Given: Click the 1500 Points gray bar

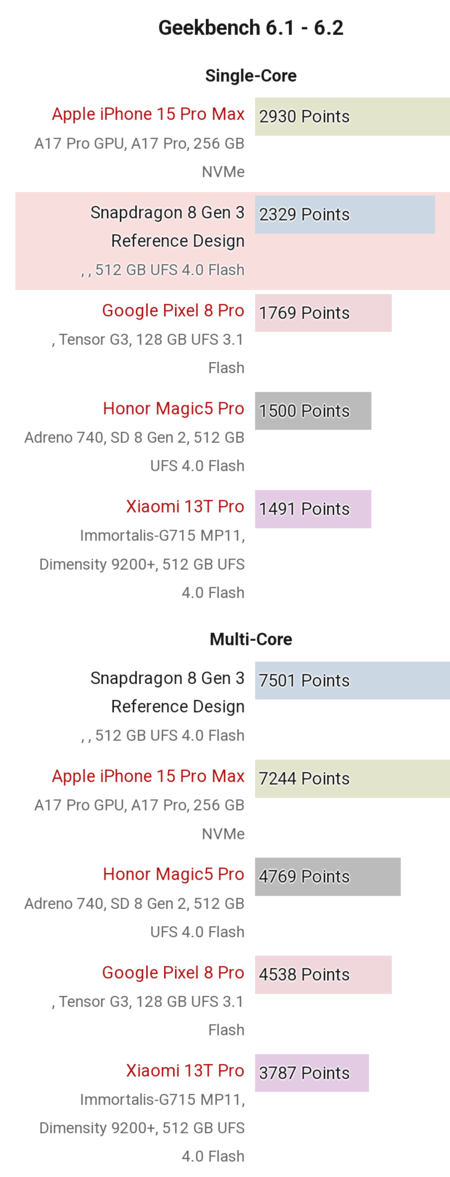Looking at the screenshot, I should pyautogui.click(x=313, y=411).
